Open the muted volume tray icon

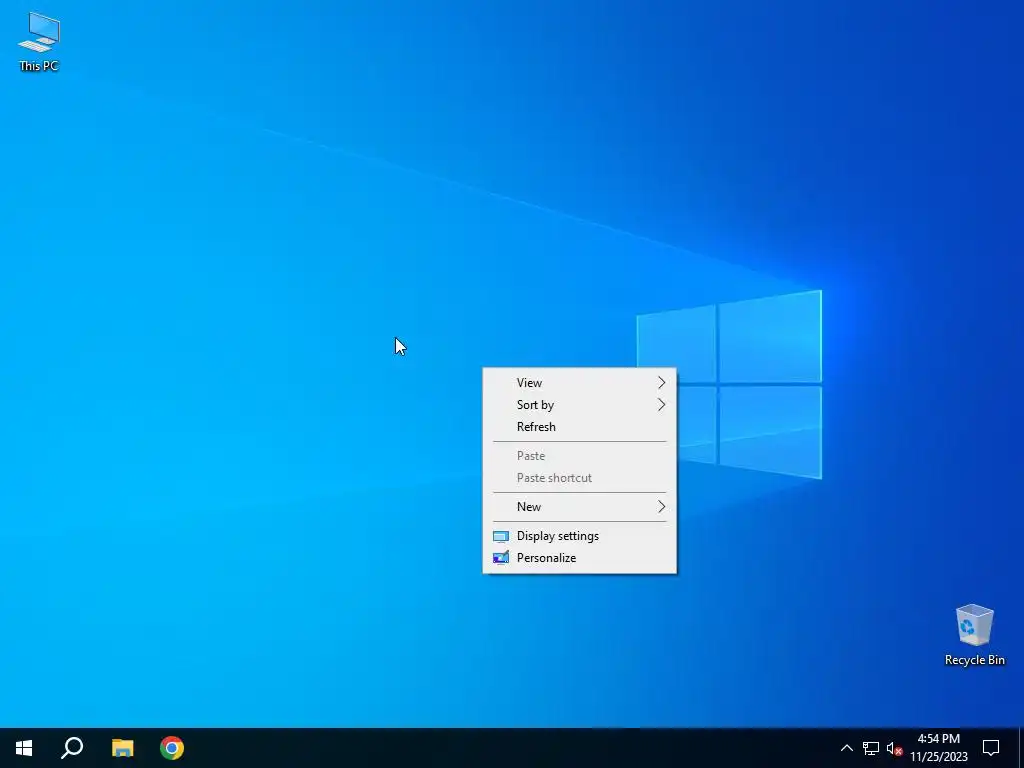[x=894, y=748]
